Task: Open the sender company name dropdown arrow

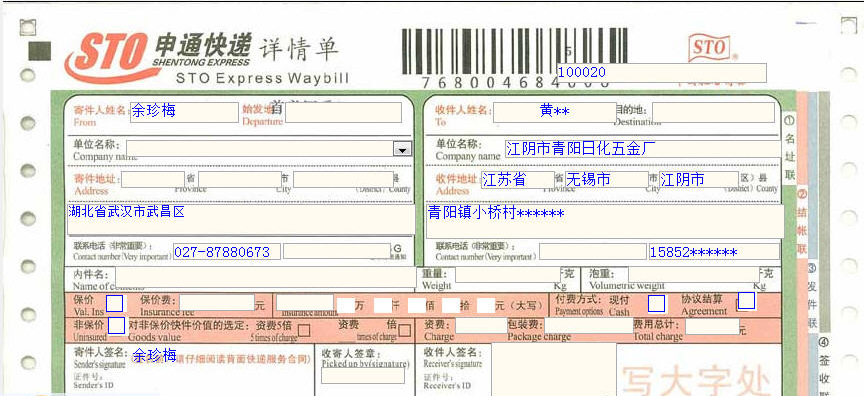Action: pyautogui.click(x=402, y=149)
